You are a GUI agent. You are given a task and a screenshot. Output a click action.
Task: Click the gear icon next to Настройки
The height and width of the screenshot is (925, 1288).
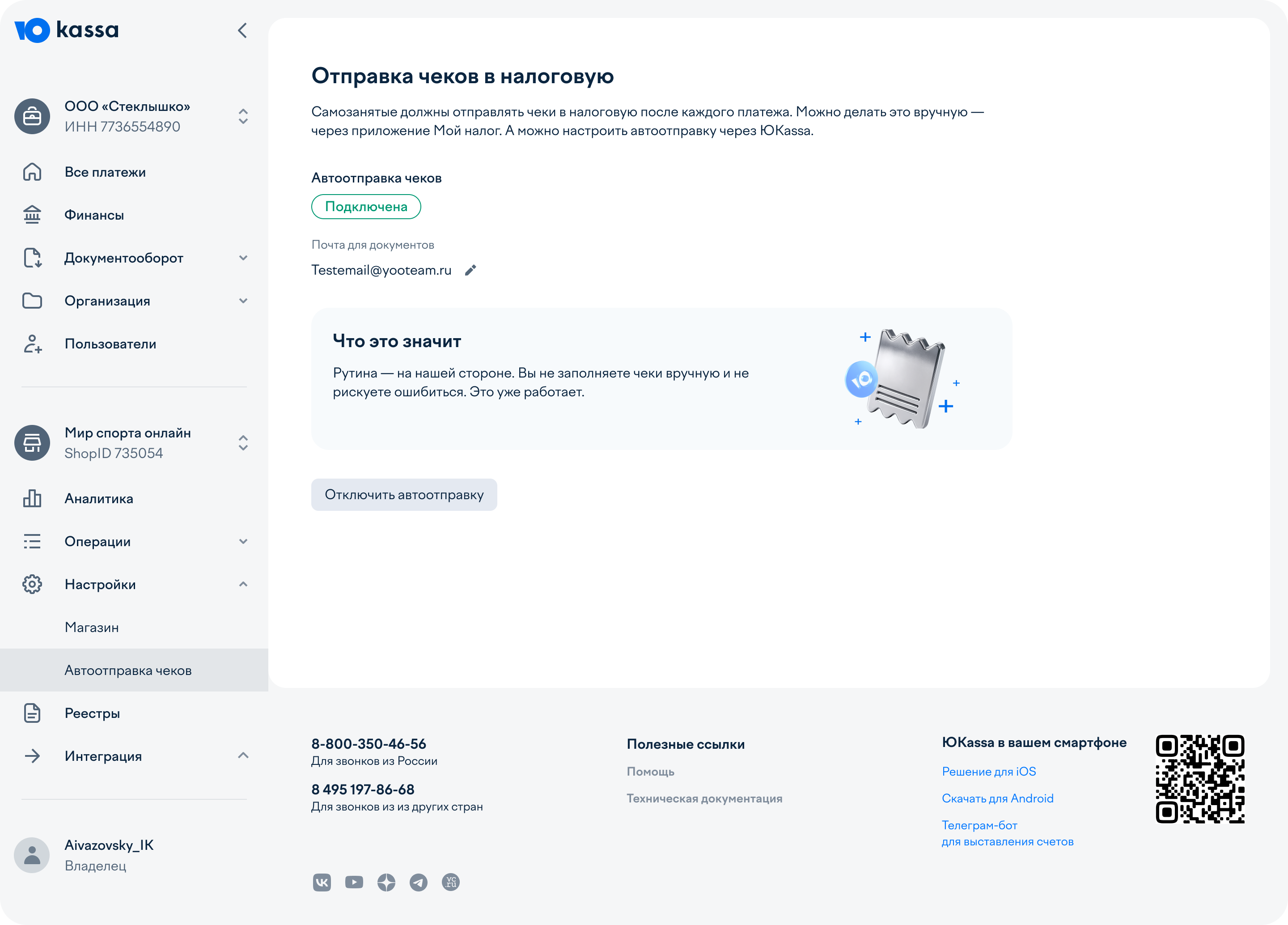(x=32, y=584)
